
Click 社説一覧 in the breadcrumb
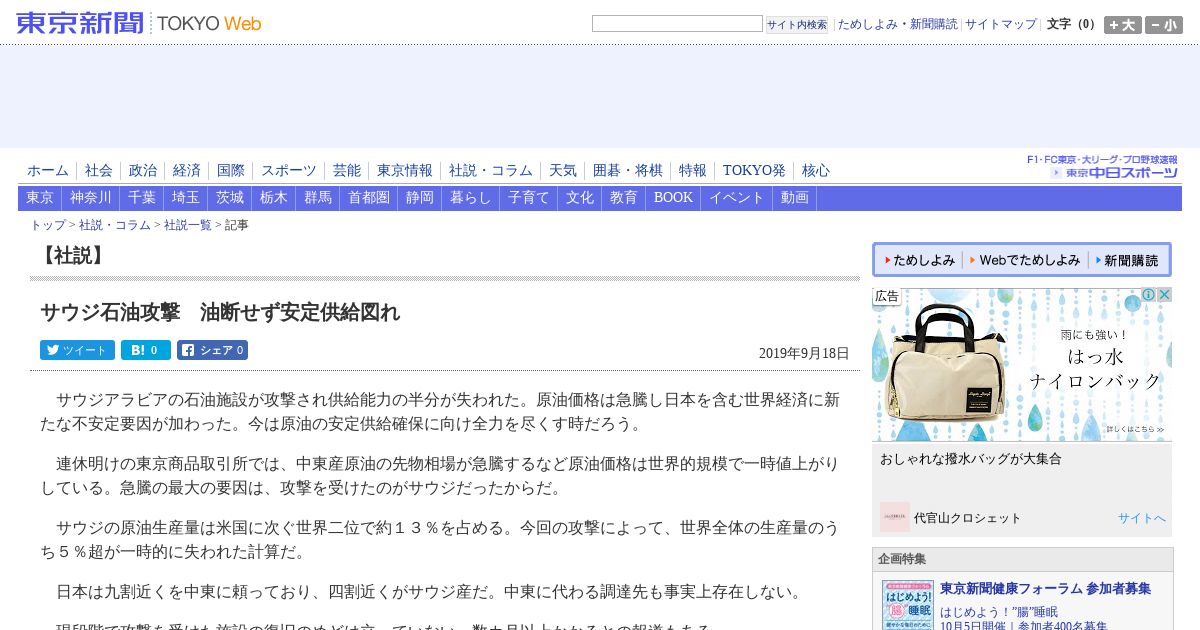pos(188,225)
